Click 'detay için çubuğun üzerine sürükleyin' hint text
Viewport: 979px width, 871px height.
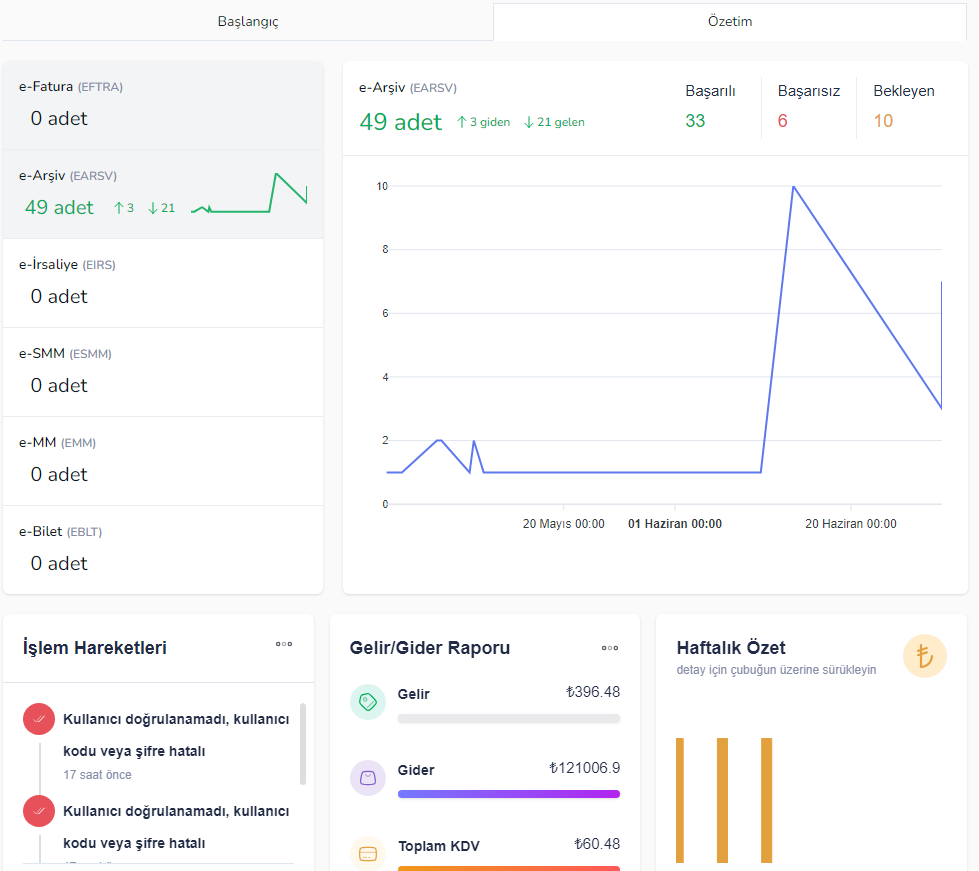(x=776, y=670)
